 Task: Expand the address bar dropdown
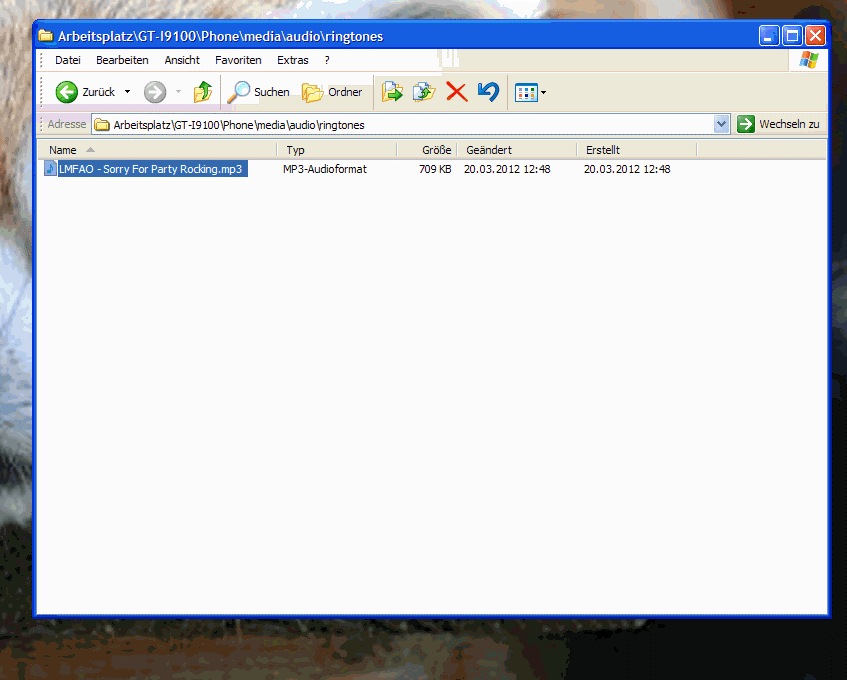click(721, 124)
